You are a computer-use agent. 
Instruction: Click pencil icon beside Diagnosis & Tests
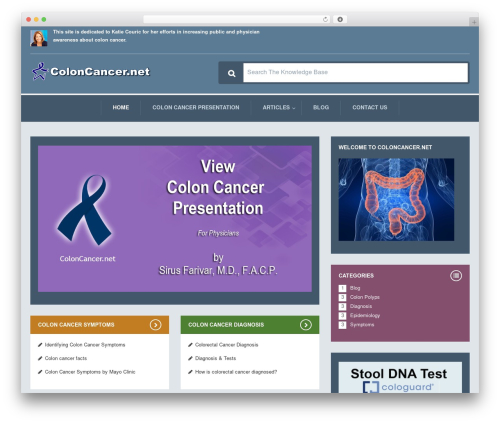tap(190, 358)
